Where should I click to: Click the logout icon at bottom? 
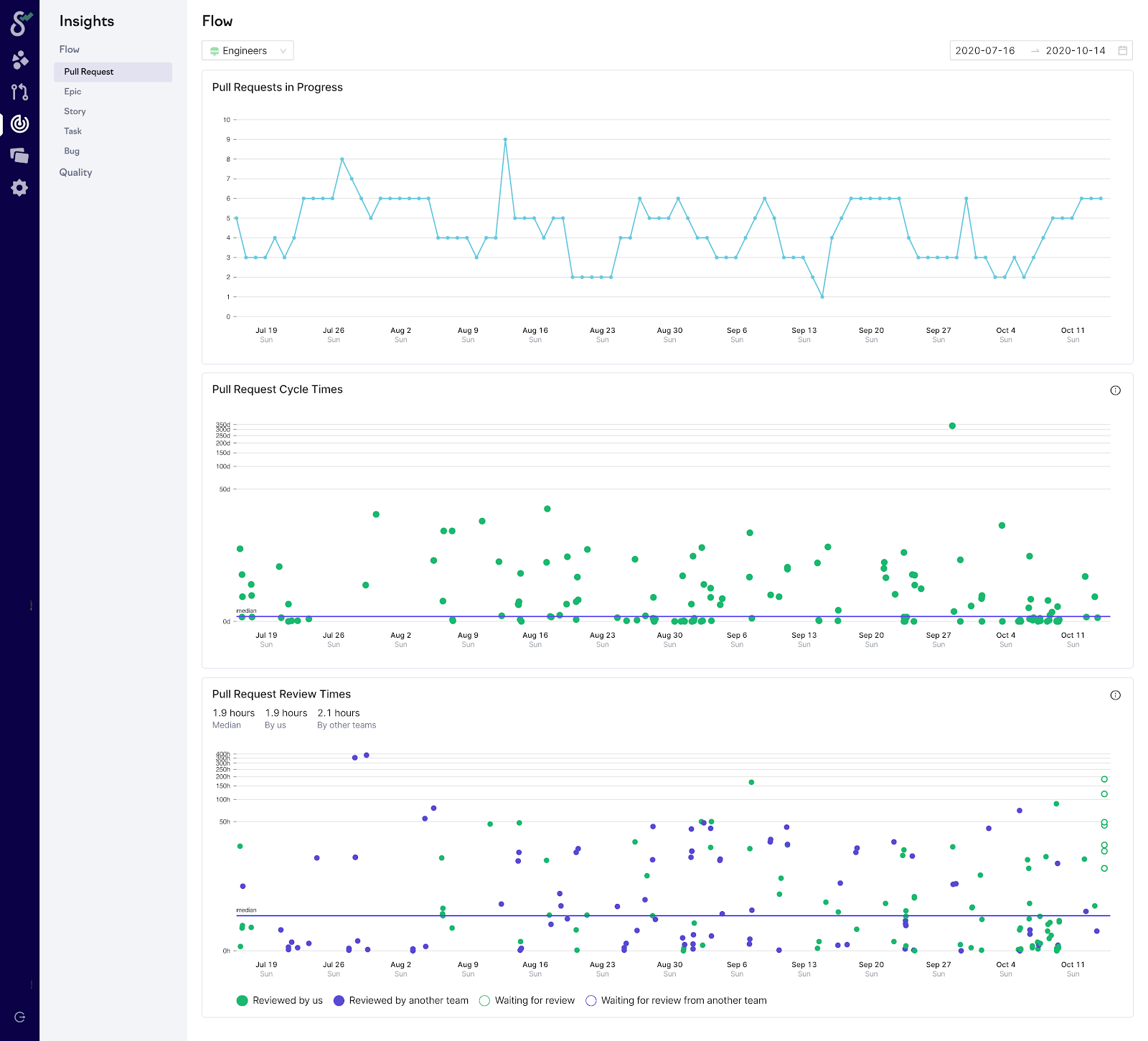(20, 1017)
